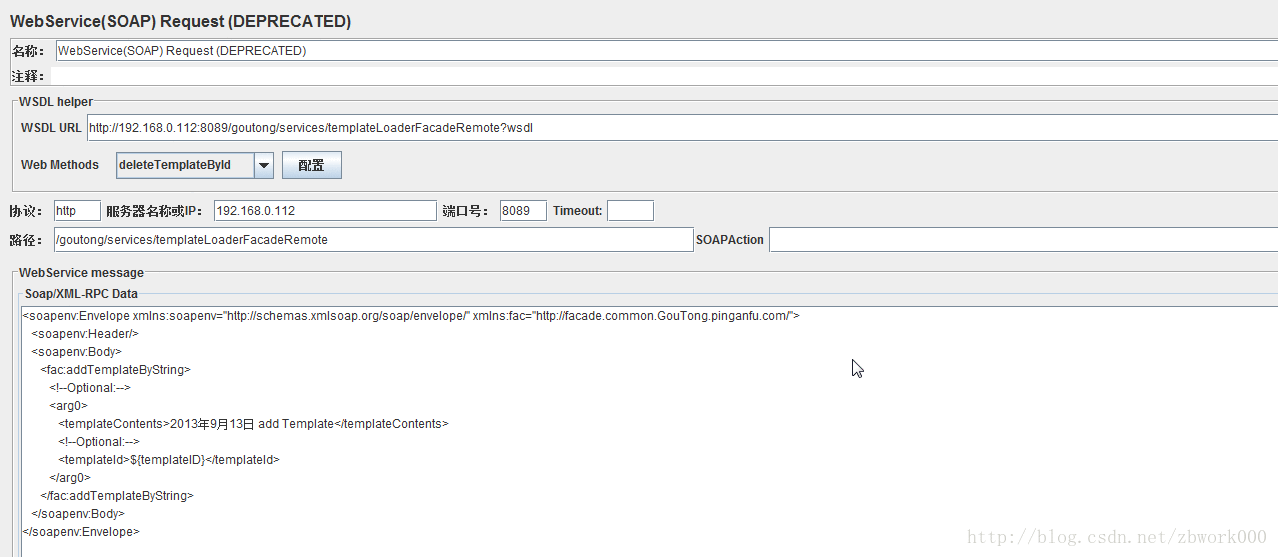Focus the 名称 name input field
This screenshot has width=1278, height=557.
(x=666, y=50)
